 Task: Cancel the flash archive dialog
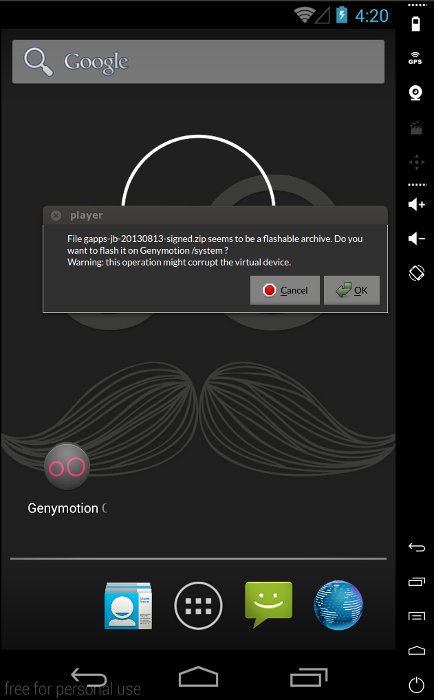coord(285,290)
